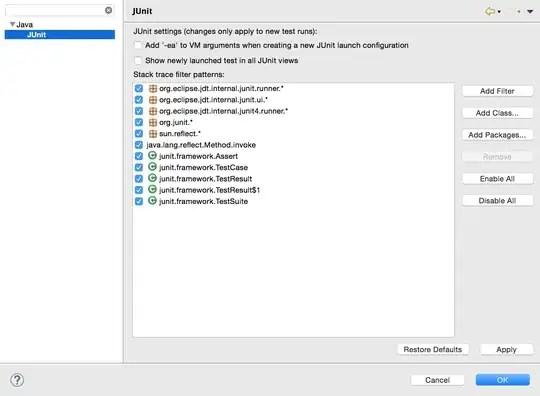Select the org.eclipse.jdt.internal.junit.runner.* row text
The width and height of the screenshot is (540, 396).
[221, 88]
